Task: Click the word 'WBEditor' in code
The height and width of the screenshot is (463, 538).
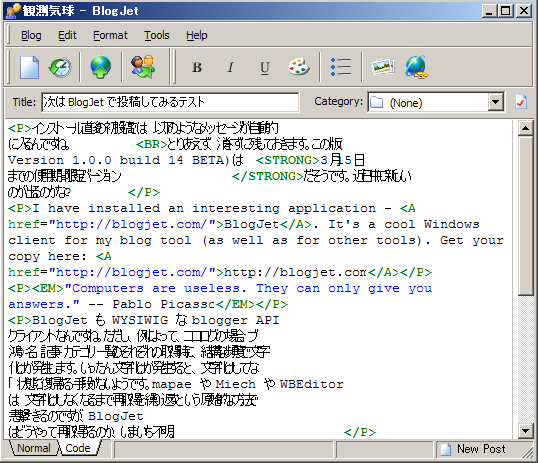Action: 312,384
